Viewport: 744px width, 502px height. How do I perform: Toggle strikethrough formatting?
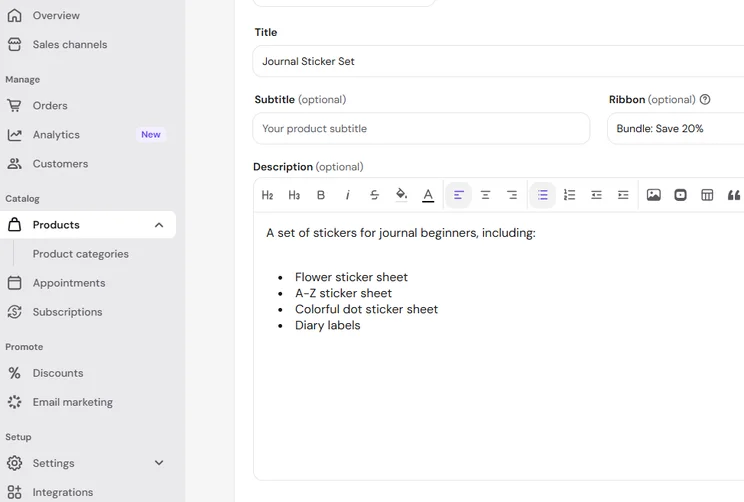(374, 195)
